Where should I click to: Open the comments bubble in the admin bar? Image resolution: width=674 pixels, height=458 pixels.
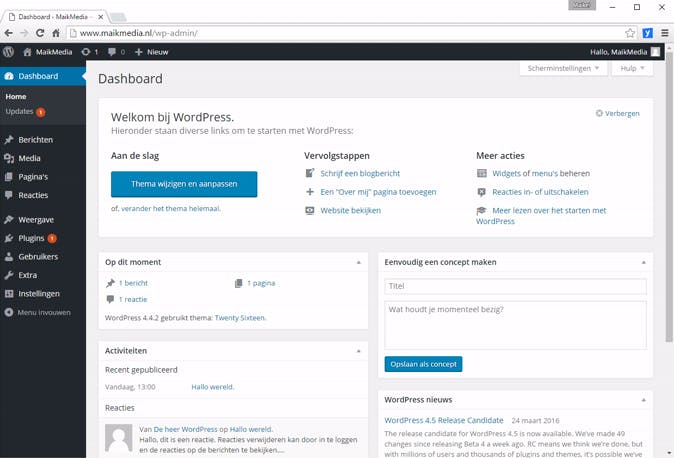pyautogui.click(x=112, y=52)
